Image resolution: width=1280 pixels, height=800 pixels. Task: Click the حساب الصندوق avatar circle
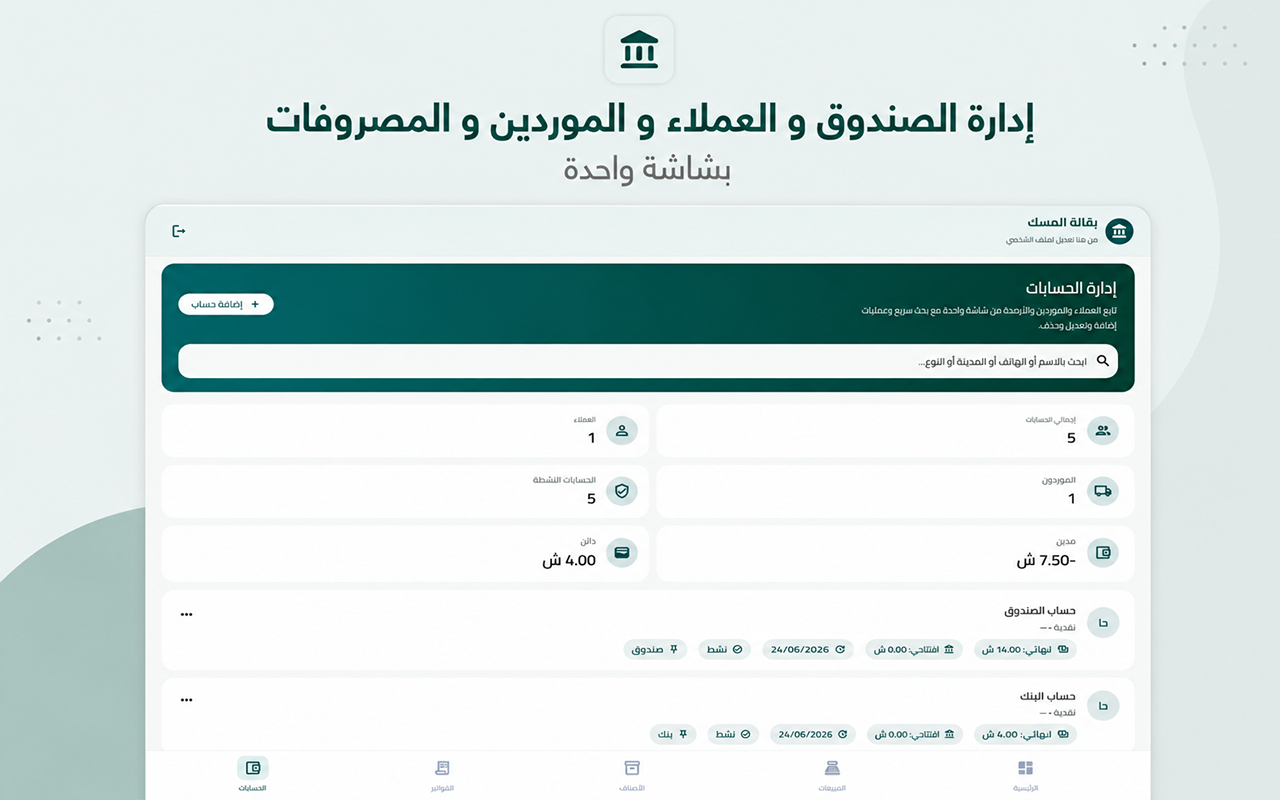(x=1103, y=622)
